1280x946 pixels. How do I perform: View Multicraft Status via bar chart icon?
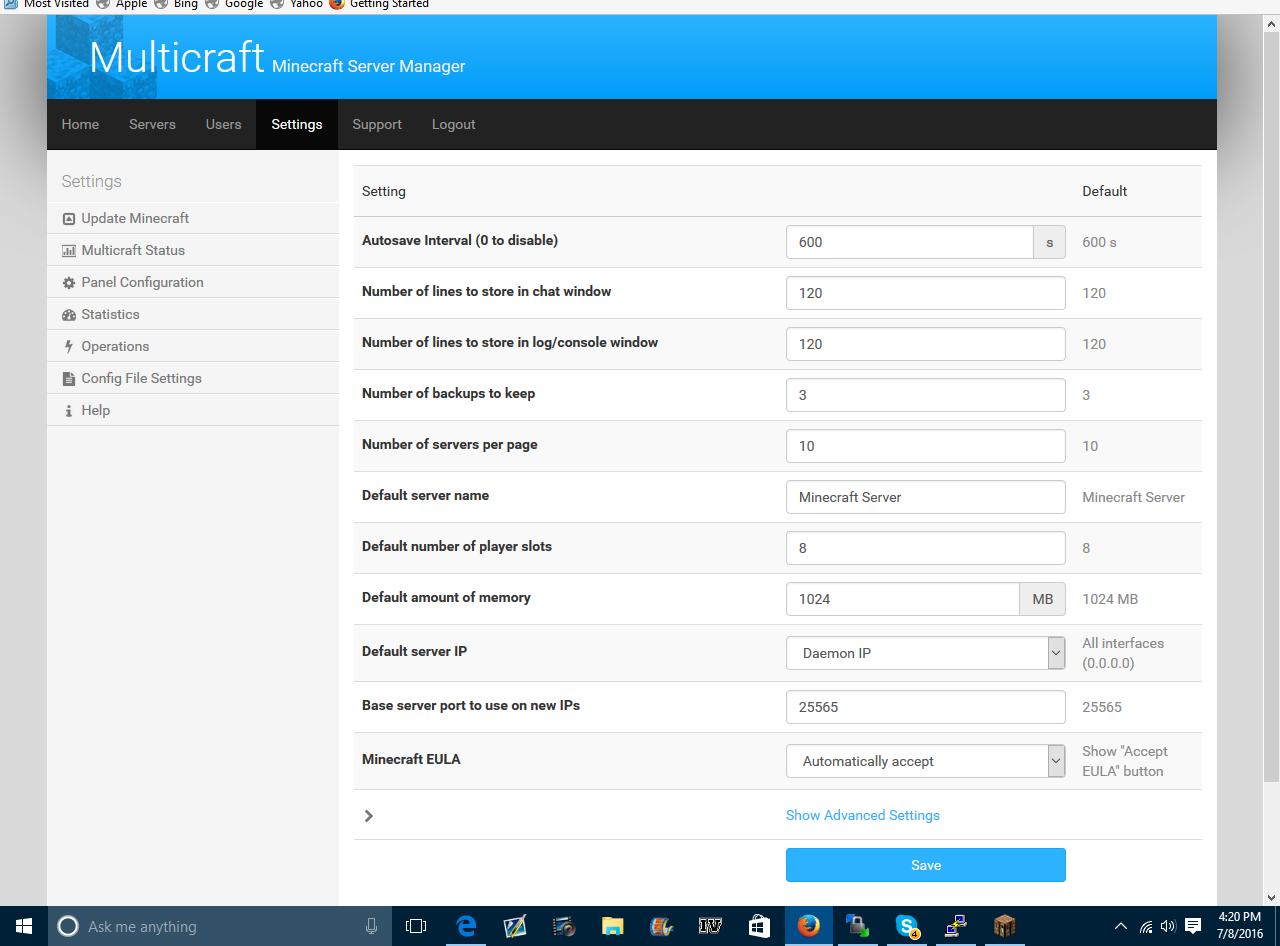tap(132, 250)
